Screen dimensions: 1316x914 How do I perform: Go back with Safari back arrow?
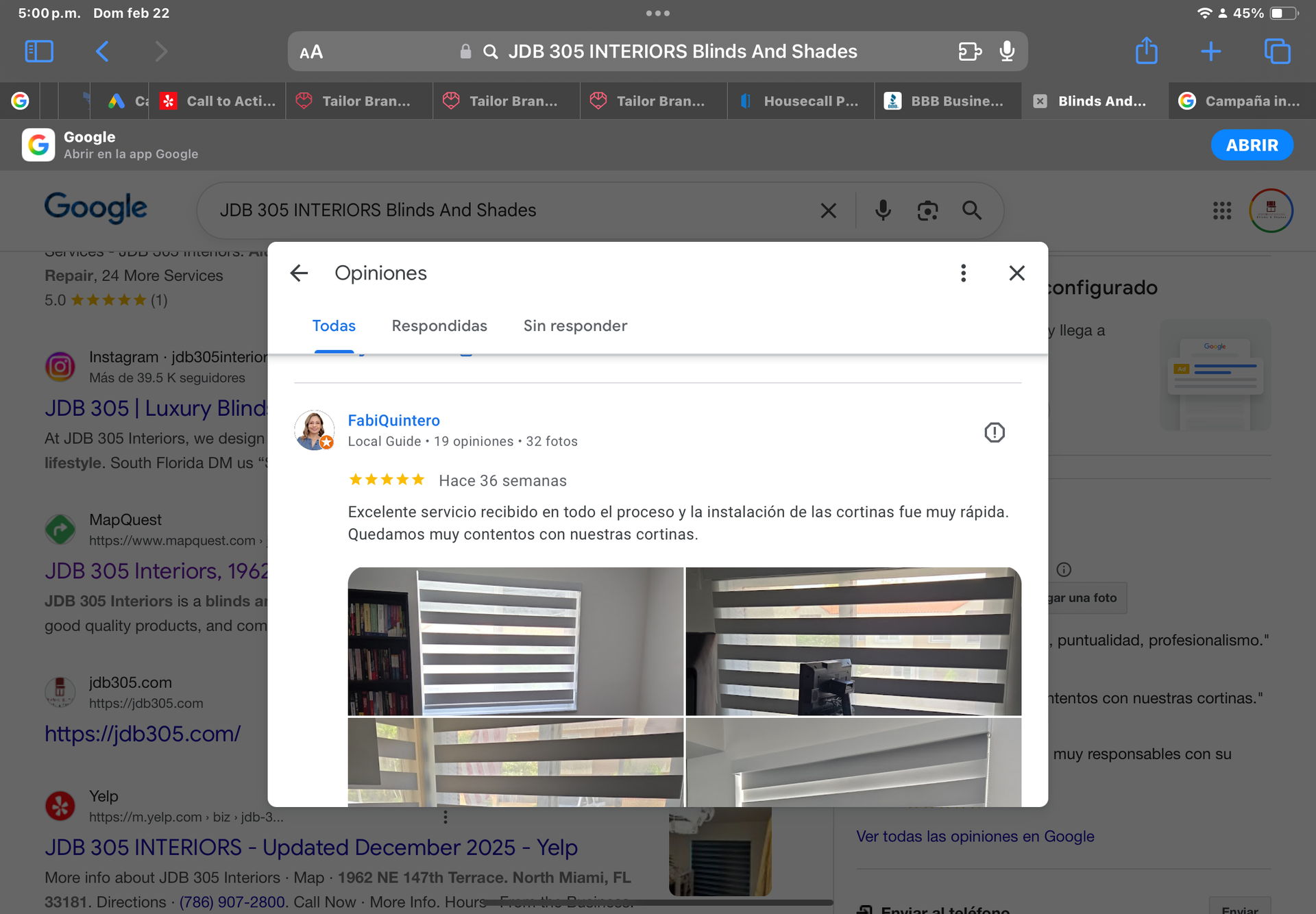pos(102,51)
